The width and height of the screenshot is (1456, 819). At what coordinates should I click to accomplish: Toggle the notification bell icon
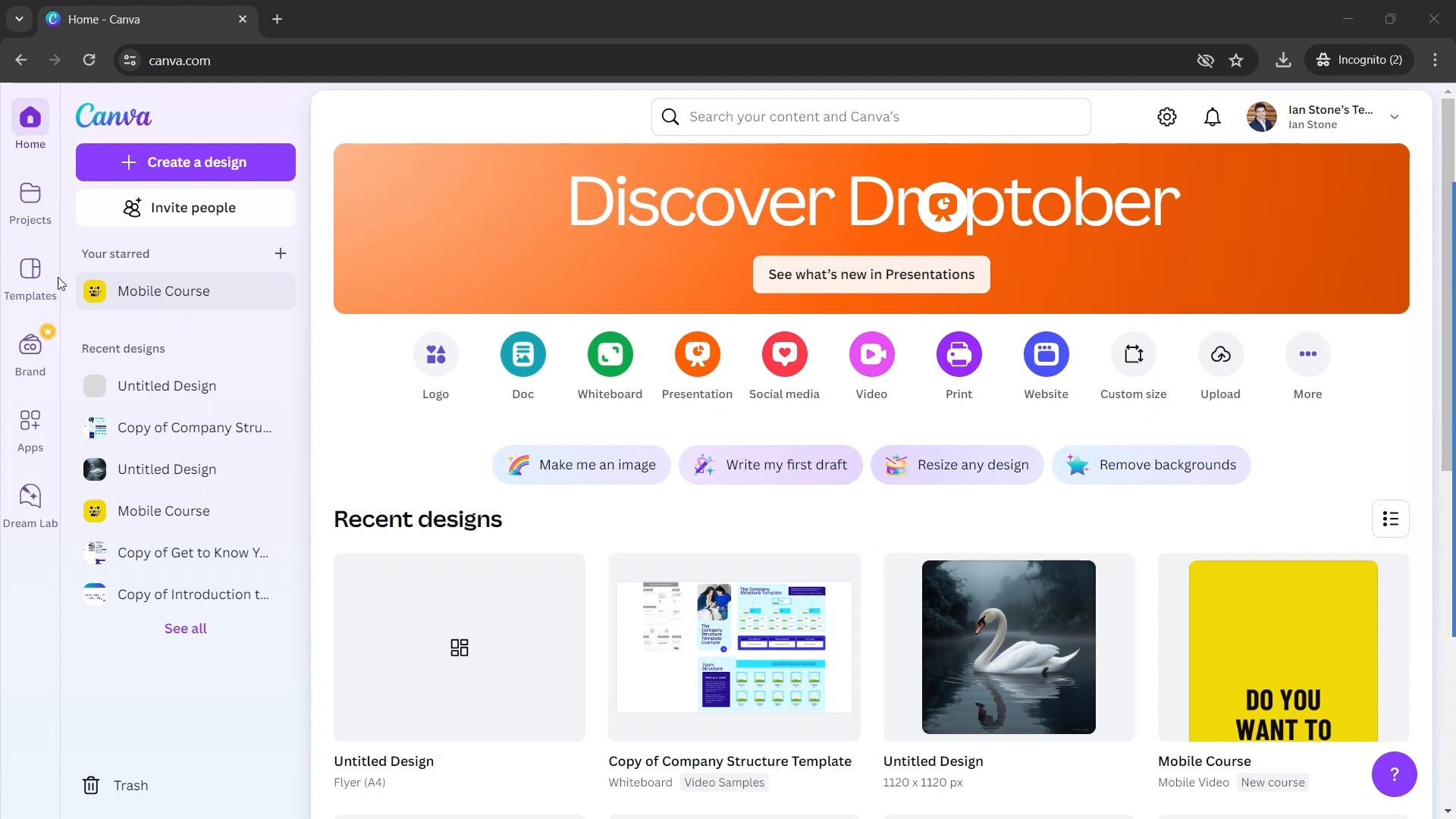(x=1212, y=116)
